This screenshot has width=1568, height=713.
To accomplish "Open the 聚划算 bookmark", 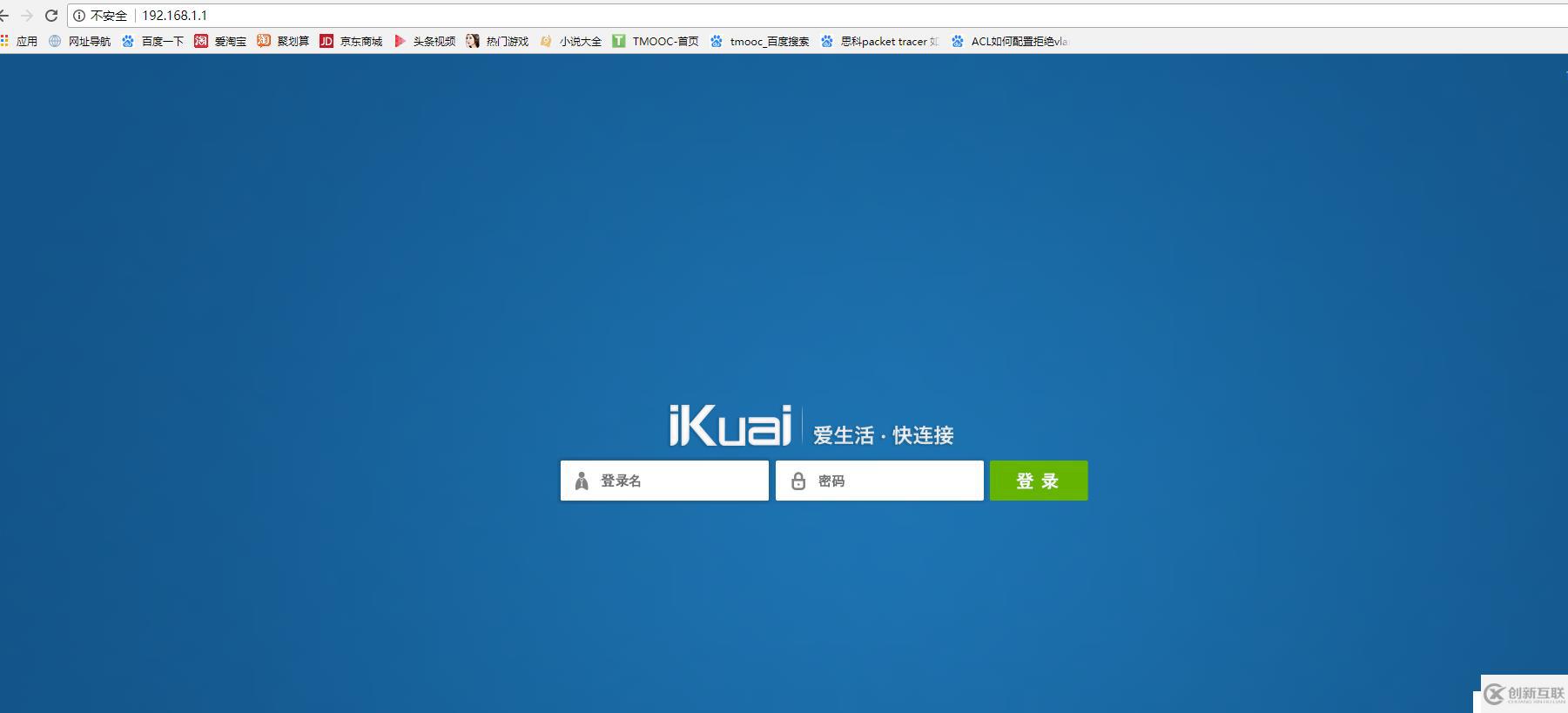I will [x=283, y=41].
